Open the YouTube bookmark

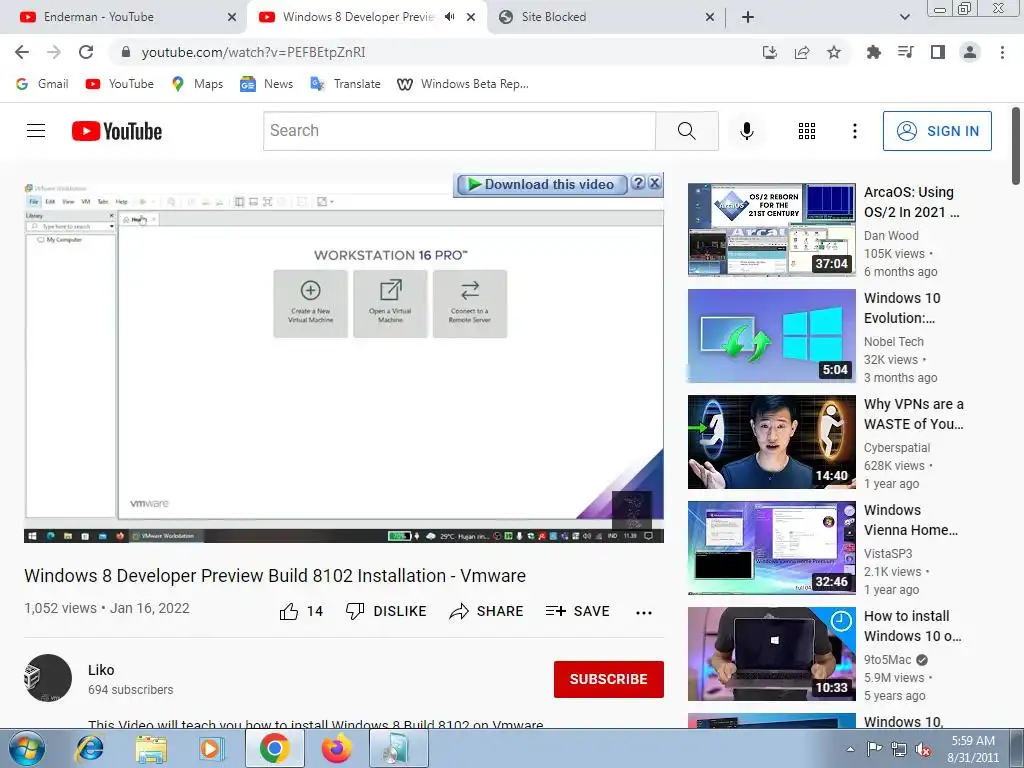point(120,84)
